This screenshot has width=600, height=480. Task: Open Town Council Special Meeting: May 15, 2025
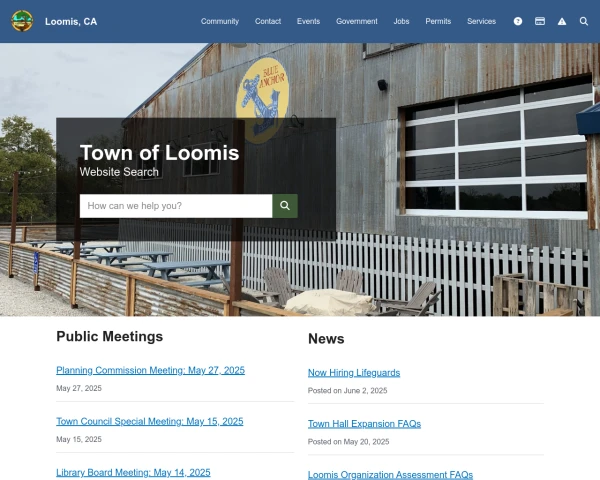(150, 421)
